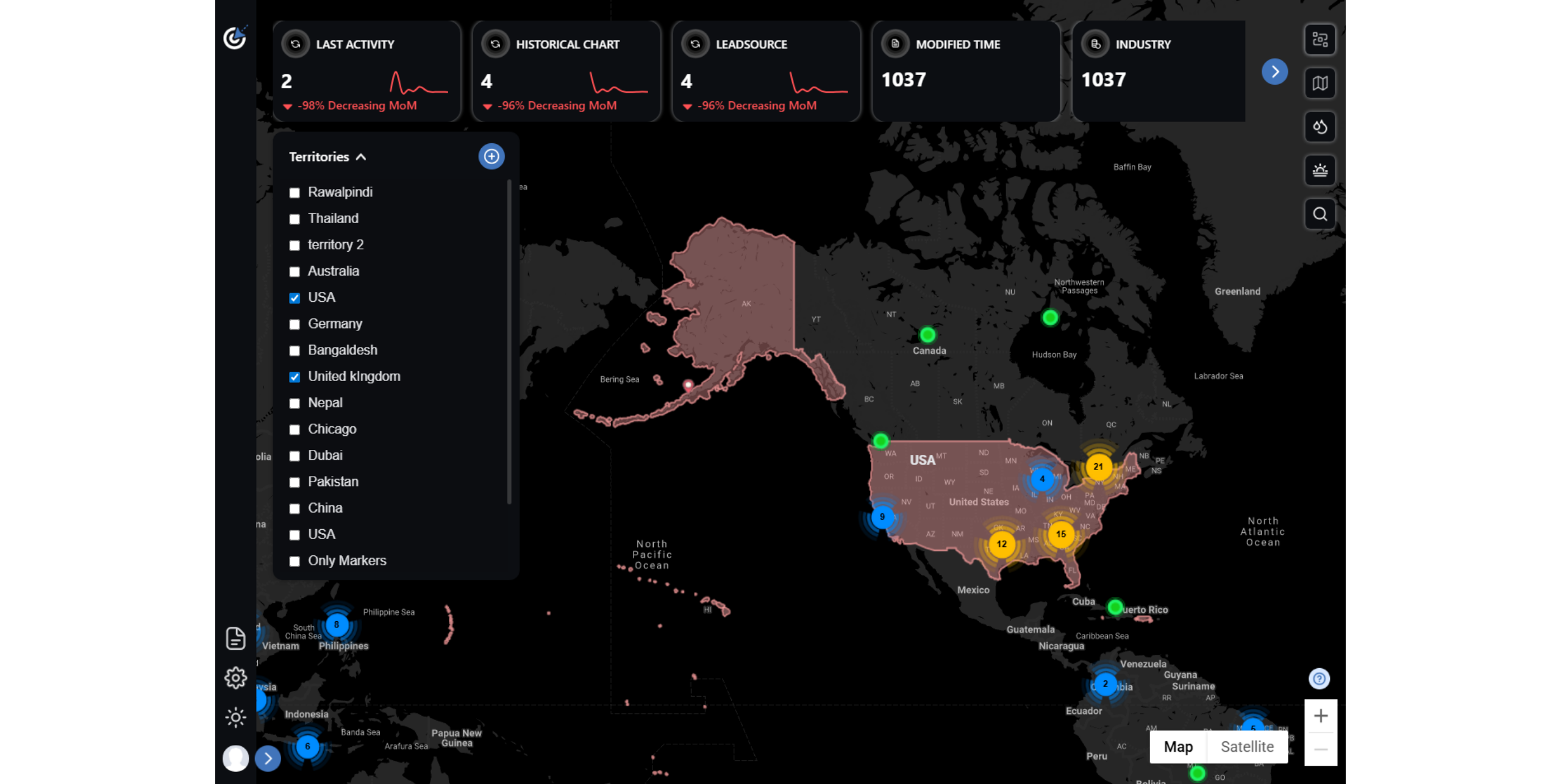Click the refresh icon on Last Activity card
Screen dimensions: 1561x784
pos(296,43)
